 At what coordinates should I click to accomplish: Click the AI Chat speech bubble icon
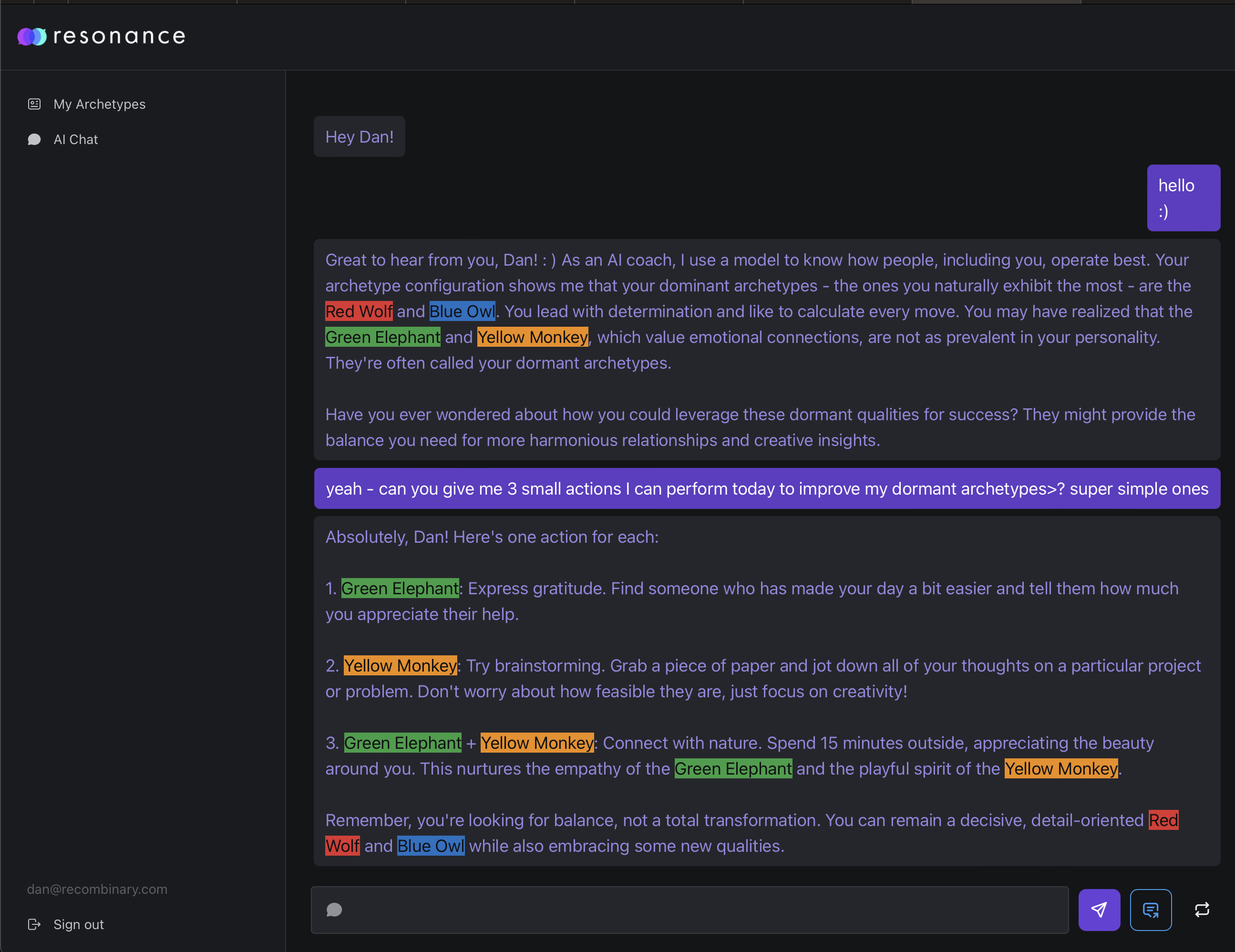pos(34,139)
